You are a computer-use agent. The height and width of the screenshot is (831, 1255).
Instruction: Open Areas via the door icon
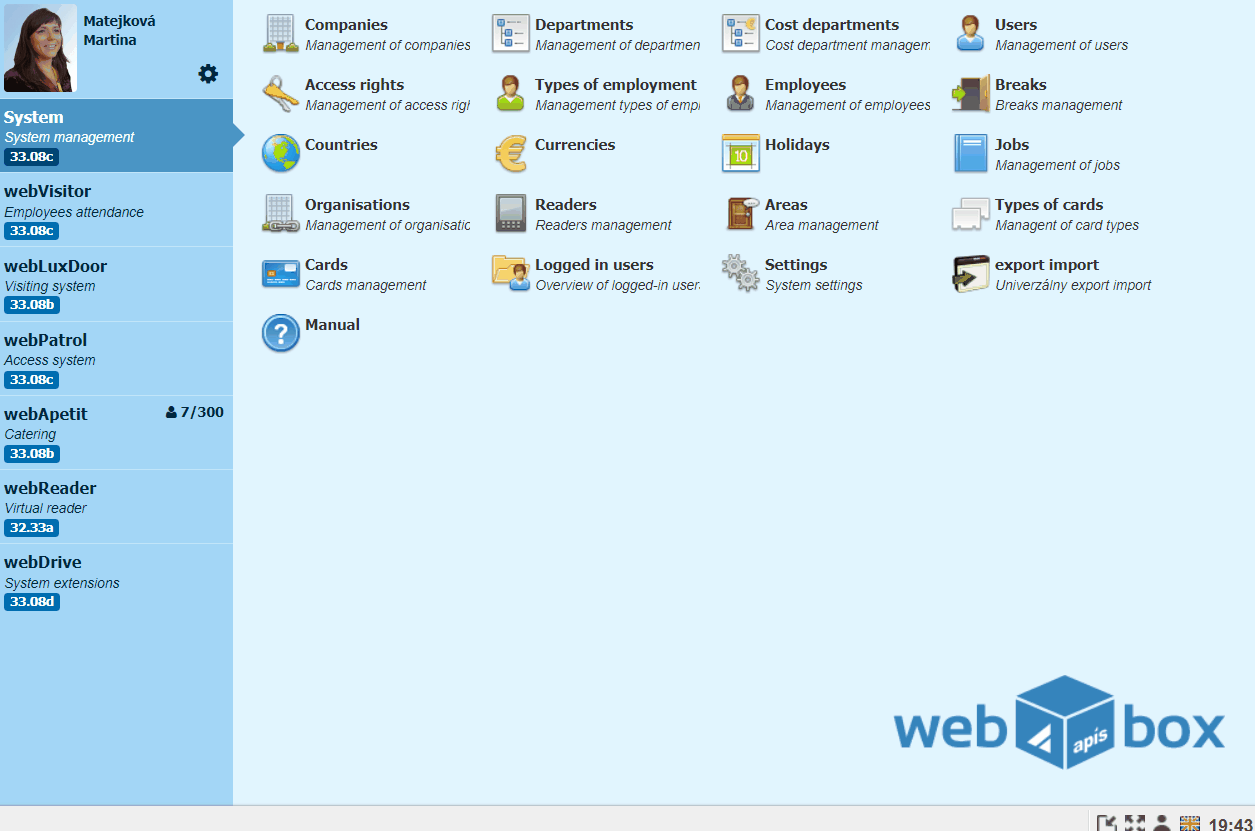pos(741,214)
